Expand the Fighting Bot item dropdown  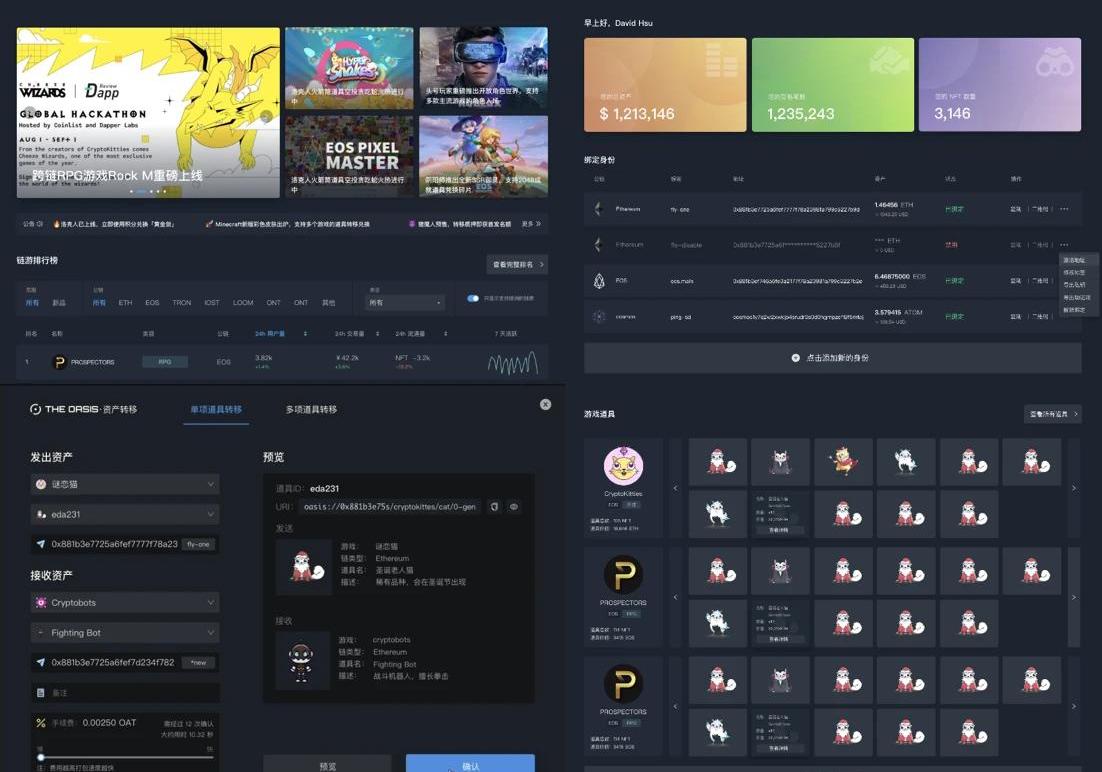(x=125, y=633)
